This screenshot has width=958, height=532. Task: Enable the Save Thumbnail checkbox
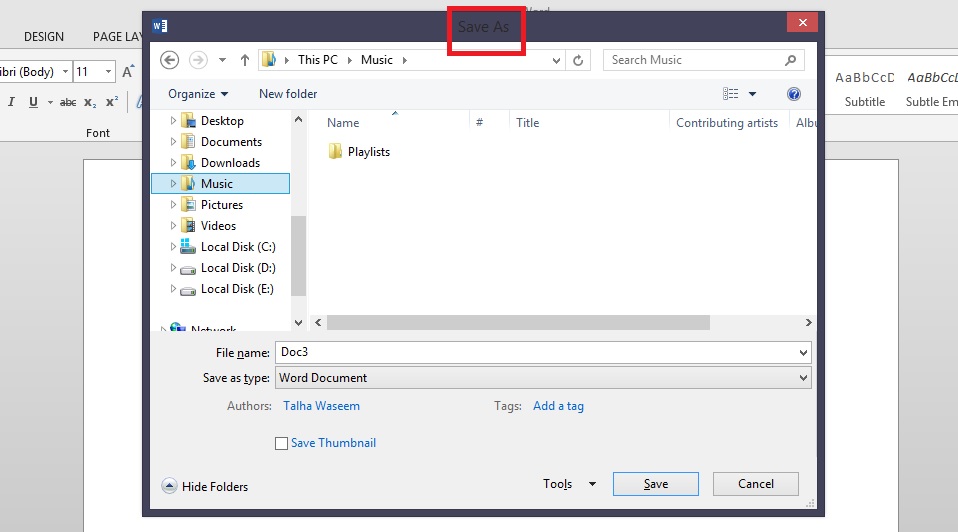click(281, 443)
